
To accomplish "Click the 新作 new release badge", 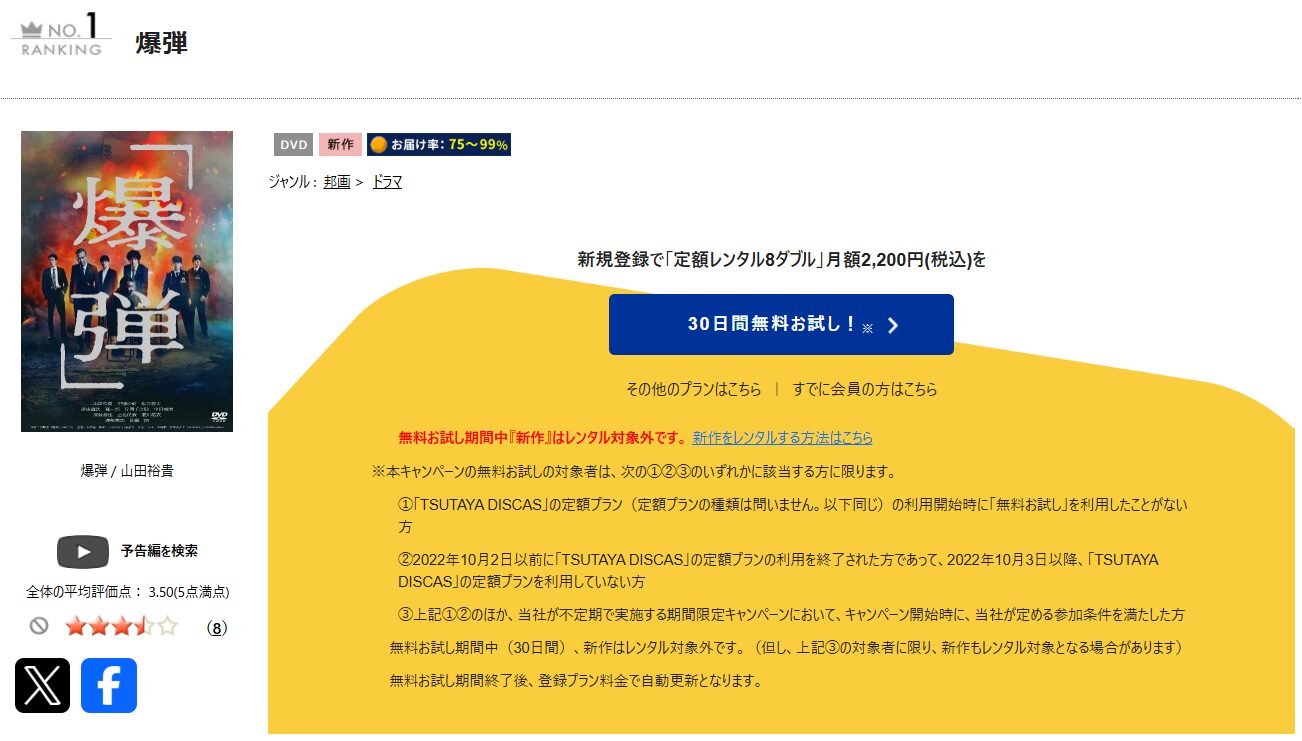I will (x=340, y=144).
